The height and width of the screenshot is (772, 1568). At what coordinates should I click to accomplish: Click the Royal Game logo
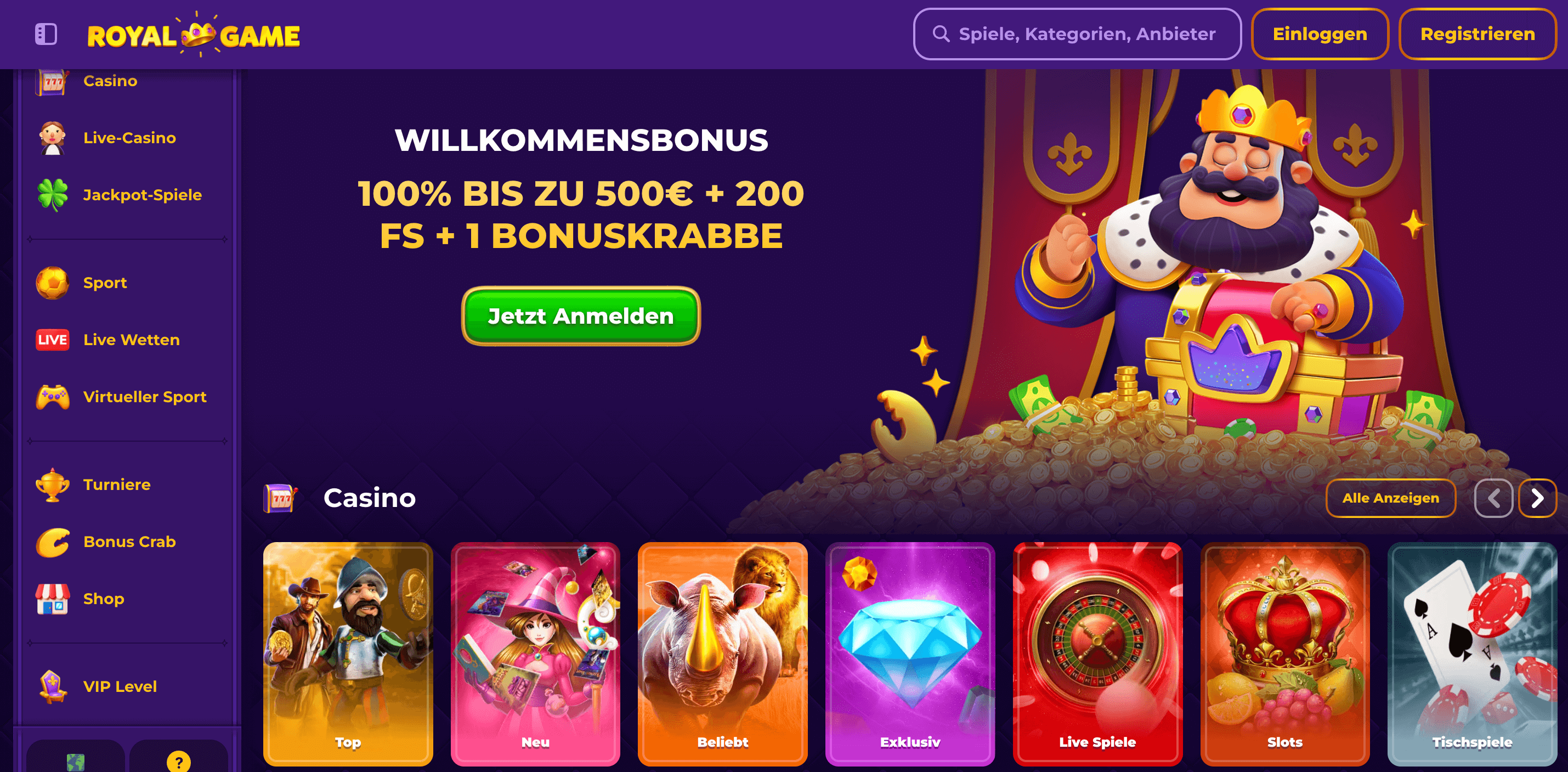click(194, 35)
